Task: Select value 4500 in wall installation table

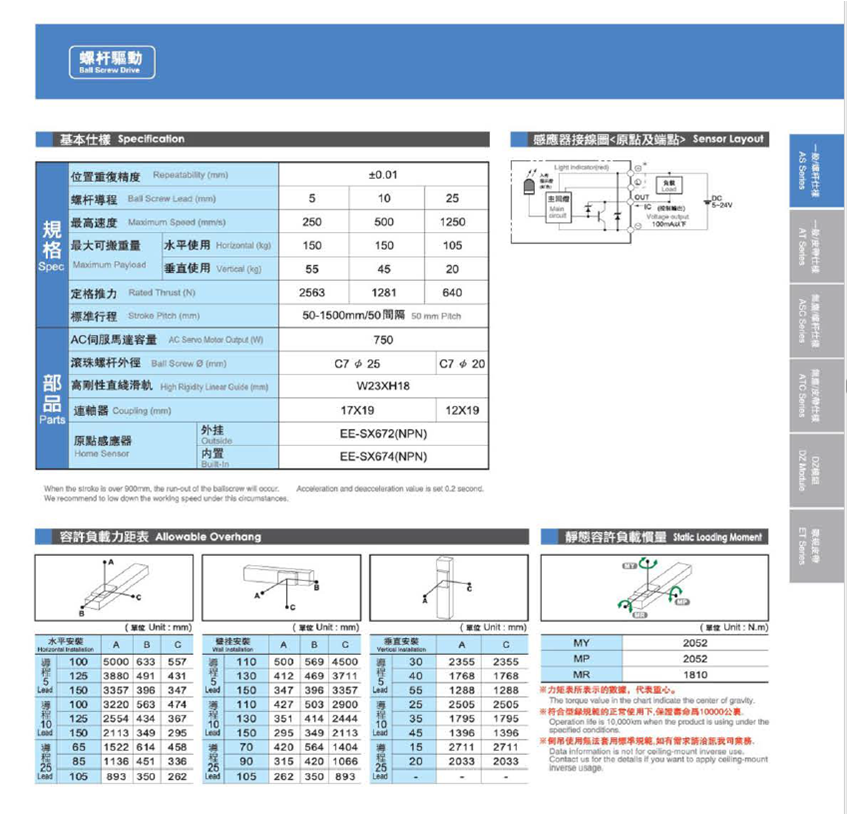Action: pyautogui.click(x=345, y=661)
